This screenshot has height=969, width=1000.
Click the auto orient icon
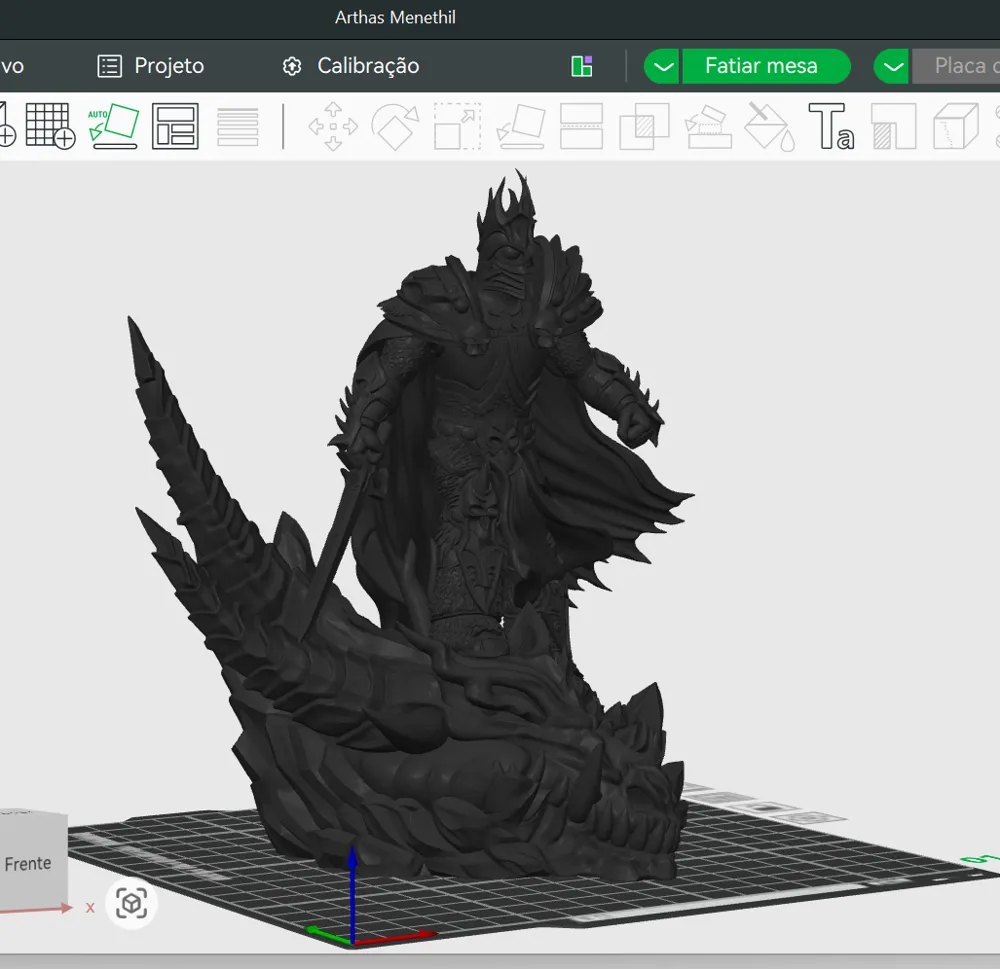114,126
